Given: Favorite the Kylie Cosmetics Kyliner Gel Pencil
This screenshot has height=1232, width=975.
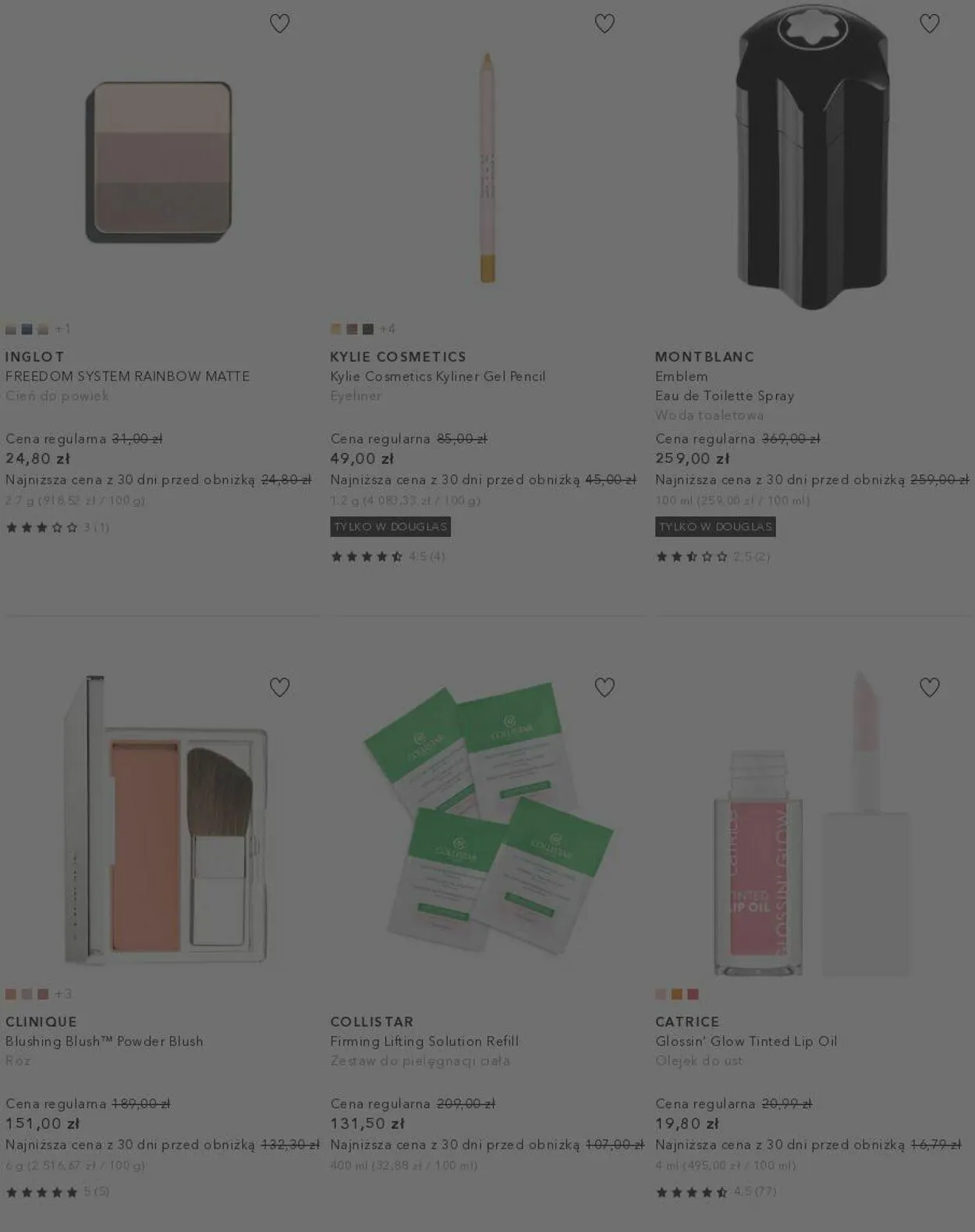Looking at the screenshot, I should pyautogui.click(x=604, y=24).
